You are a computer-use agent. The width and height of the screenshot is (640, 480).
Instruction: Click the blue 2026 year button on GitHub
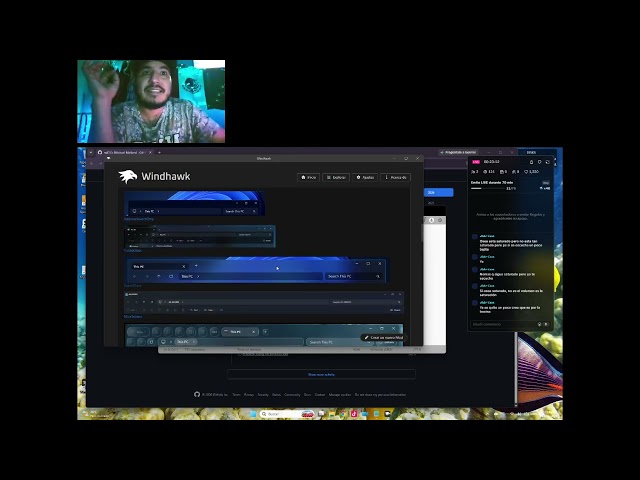tap(439, 192)
